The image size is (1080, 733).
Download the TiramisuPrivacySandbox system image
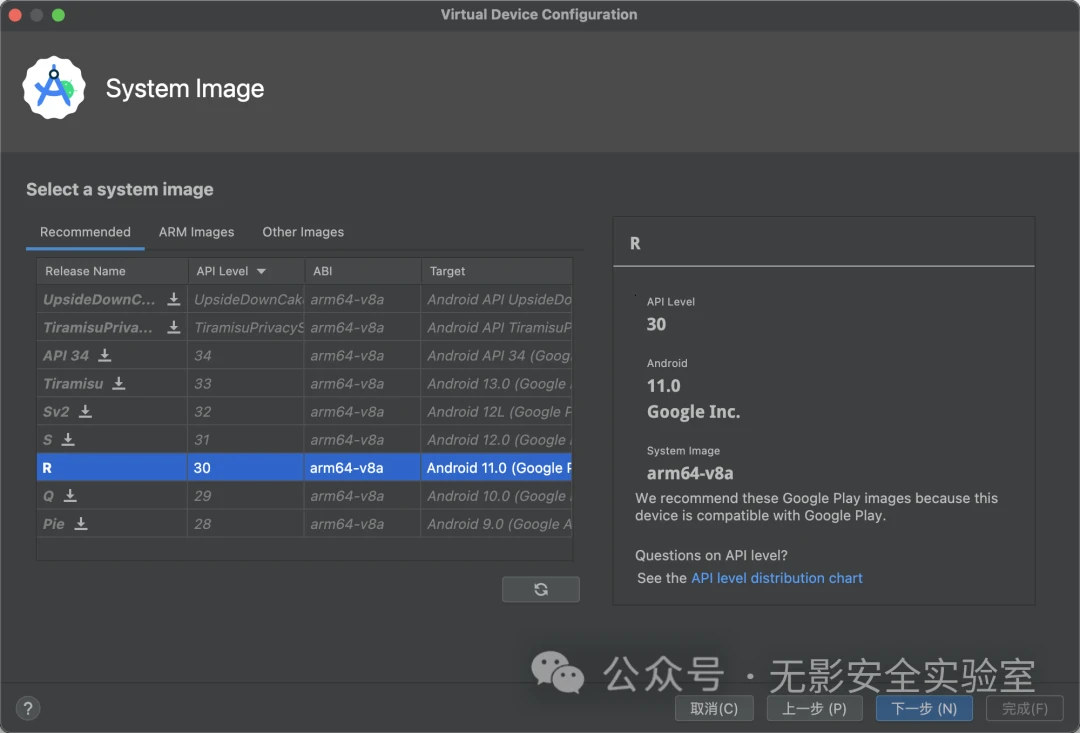[x=174, y=327]
